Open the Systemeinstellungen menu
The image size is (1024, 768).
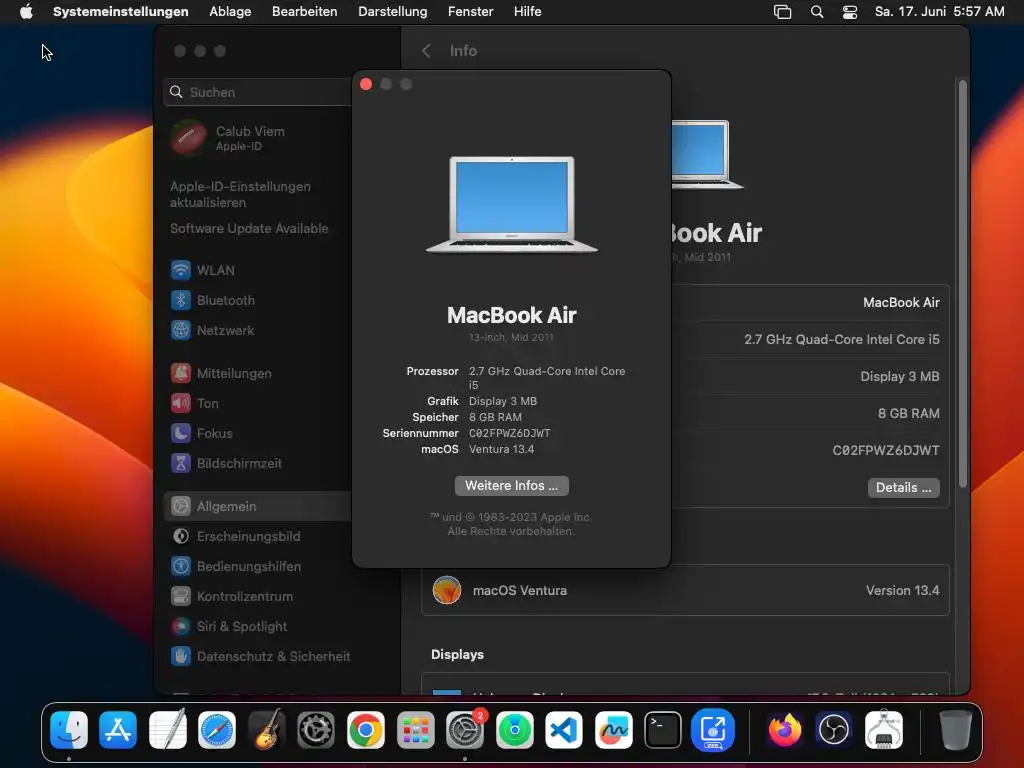coord(120,11)
